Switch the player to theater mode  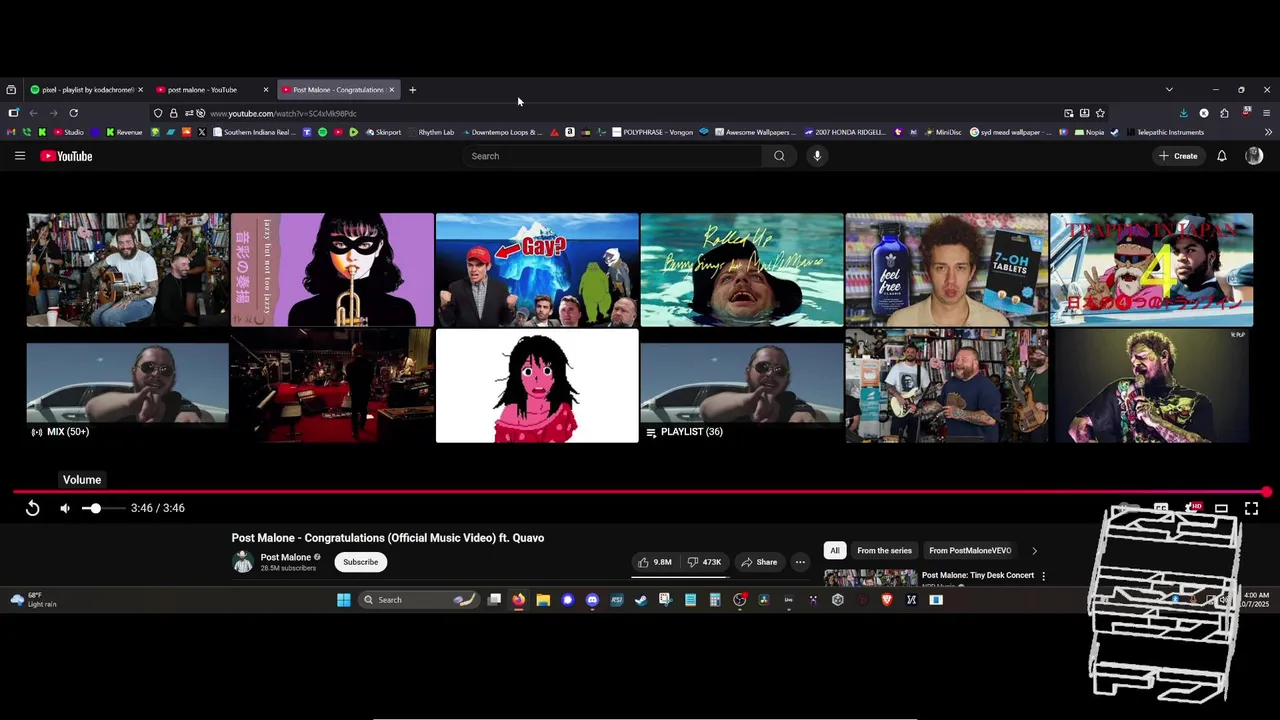pyautogui.click(x=1221, y=508)
